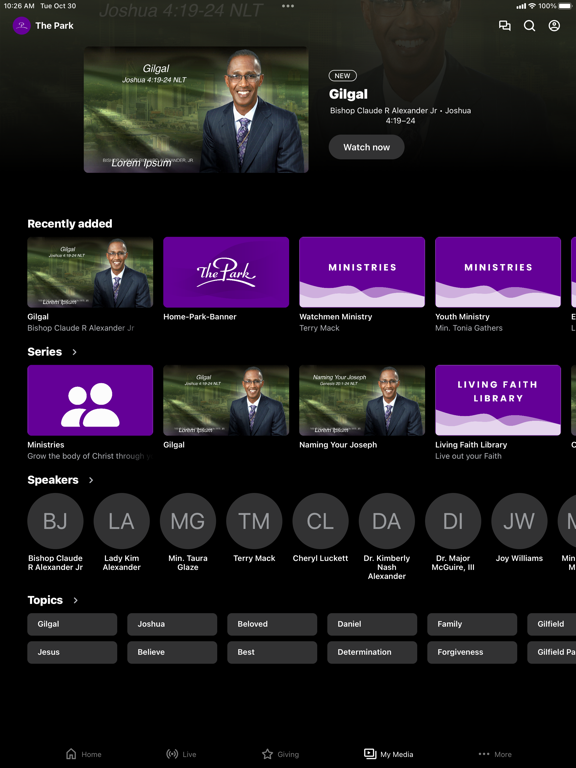Tap the three-dot multitasking indicator at top
Screen dimensions: 576x768
tap(288, 6)
